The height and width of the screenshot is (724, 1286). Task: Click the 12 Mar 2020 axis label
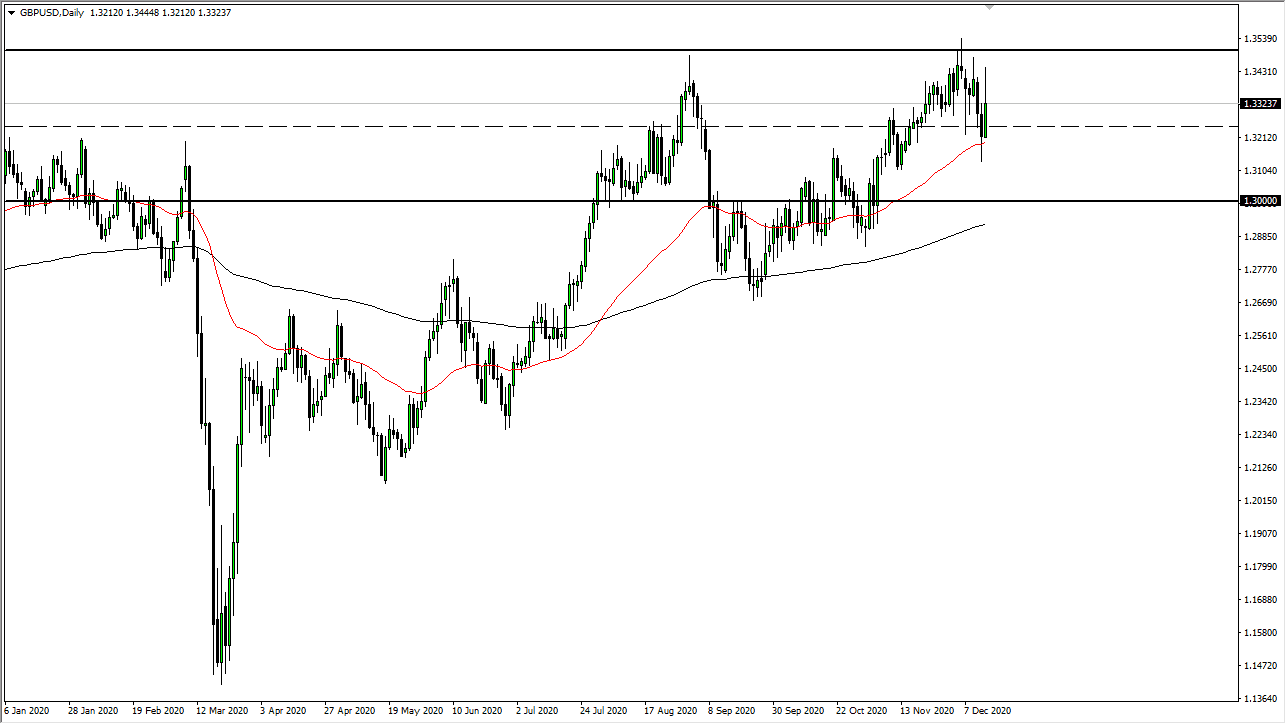pos(222,711)
